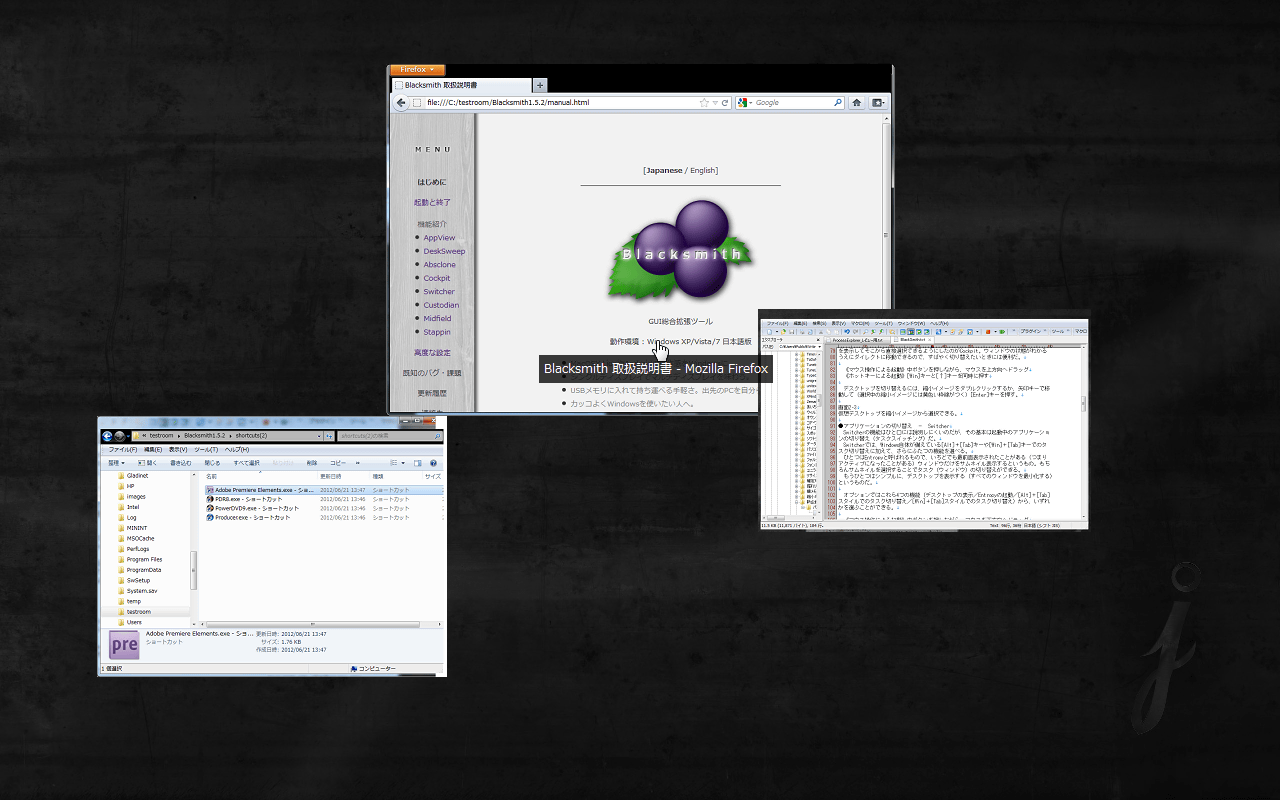Open the Cockpit link in the manual menu
The width and height of the screenshot is (1280, 800).
click(437, 278)
